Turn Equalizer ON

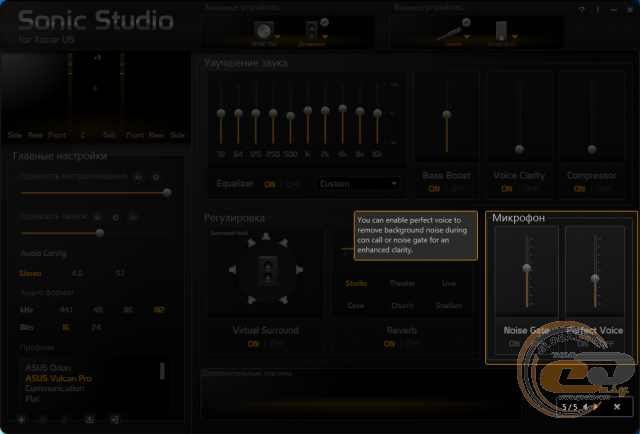point(270,185)
